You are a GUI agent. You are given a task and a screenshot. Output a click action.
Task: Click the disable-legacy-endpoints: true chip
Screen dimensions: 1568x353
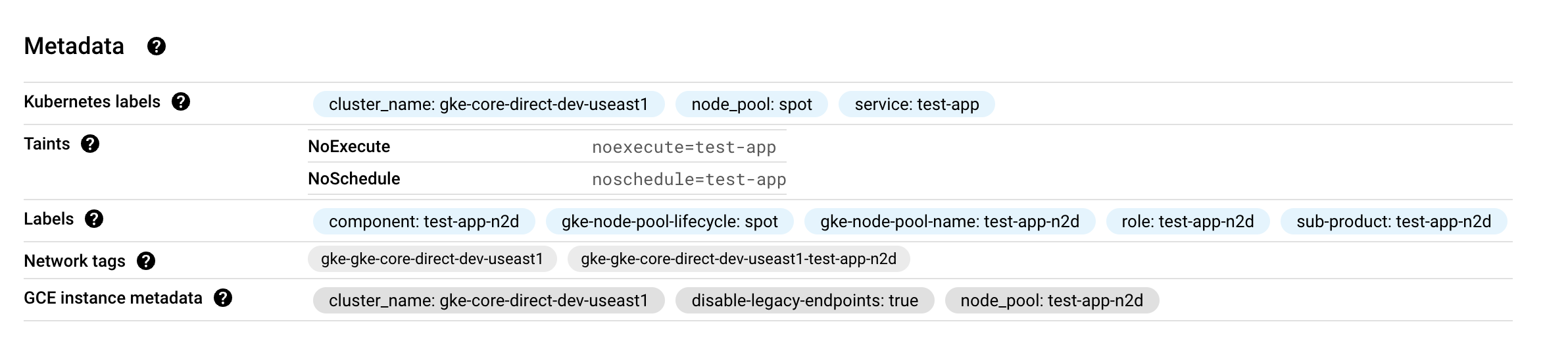click(804, 300)
